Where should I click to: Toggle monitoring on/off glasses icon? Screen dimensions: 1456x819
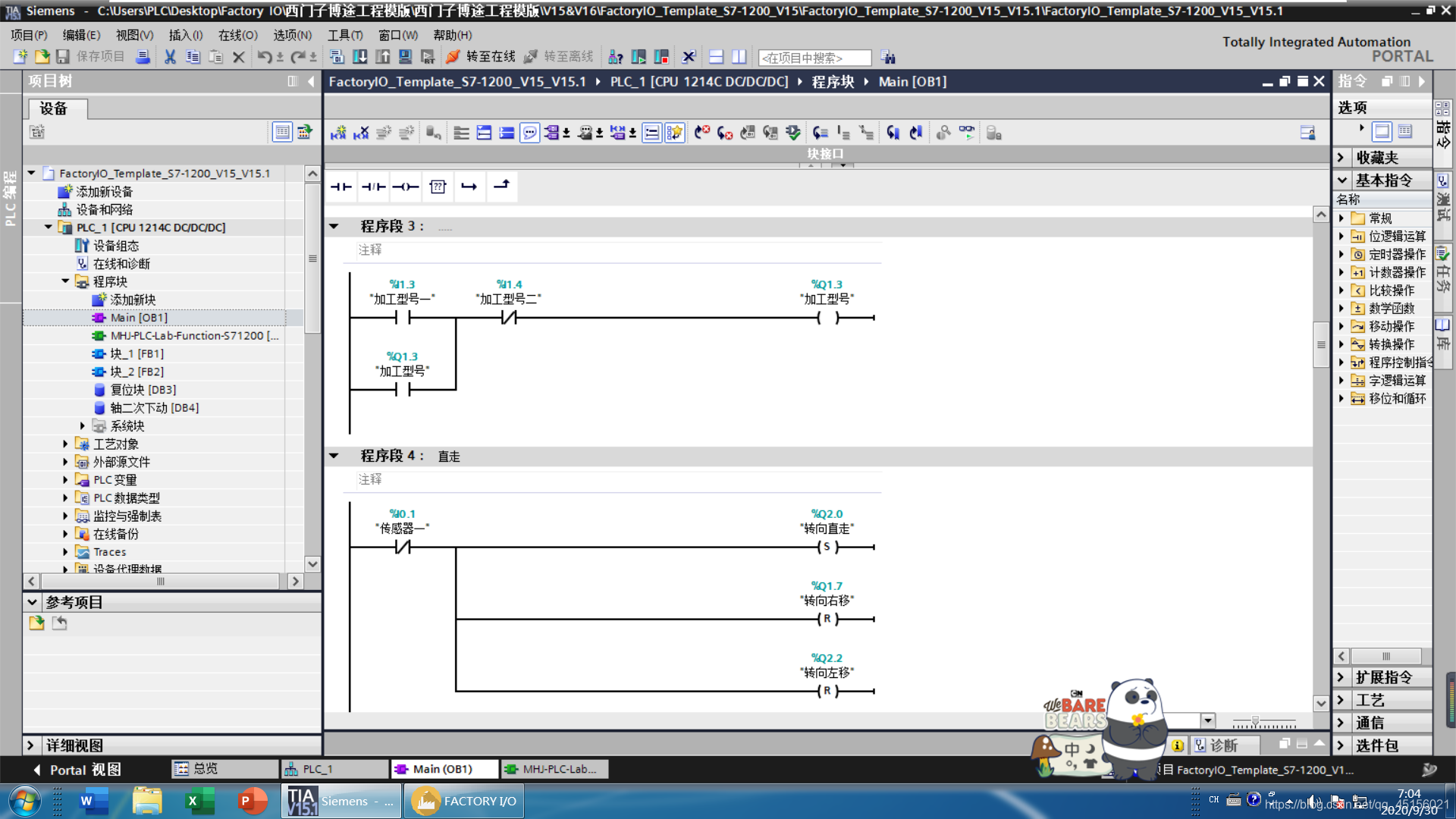coord(967,133)
